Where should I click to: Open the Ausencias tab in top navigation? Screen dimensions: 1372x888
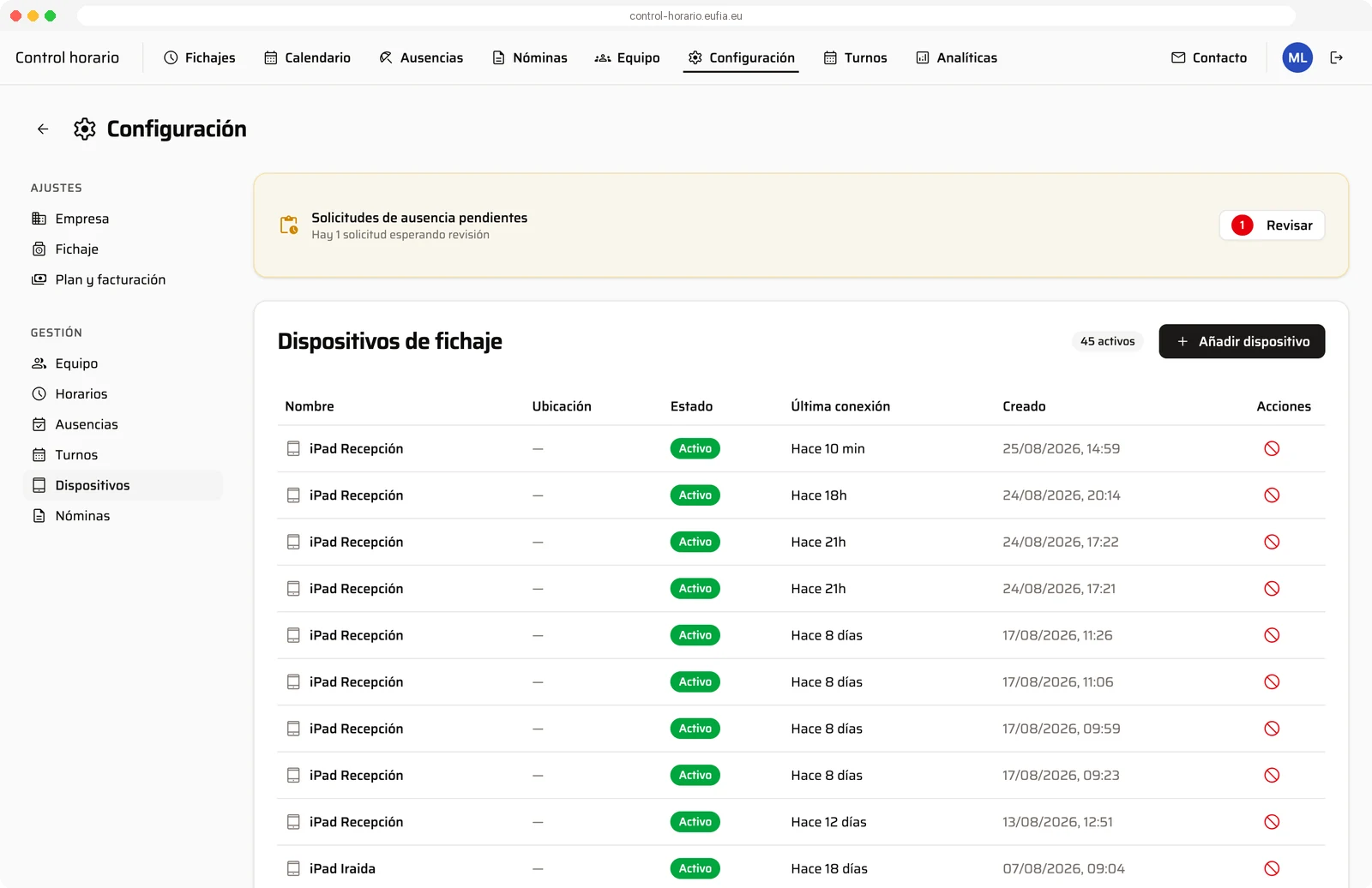(x=421, y=57)
